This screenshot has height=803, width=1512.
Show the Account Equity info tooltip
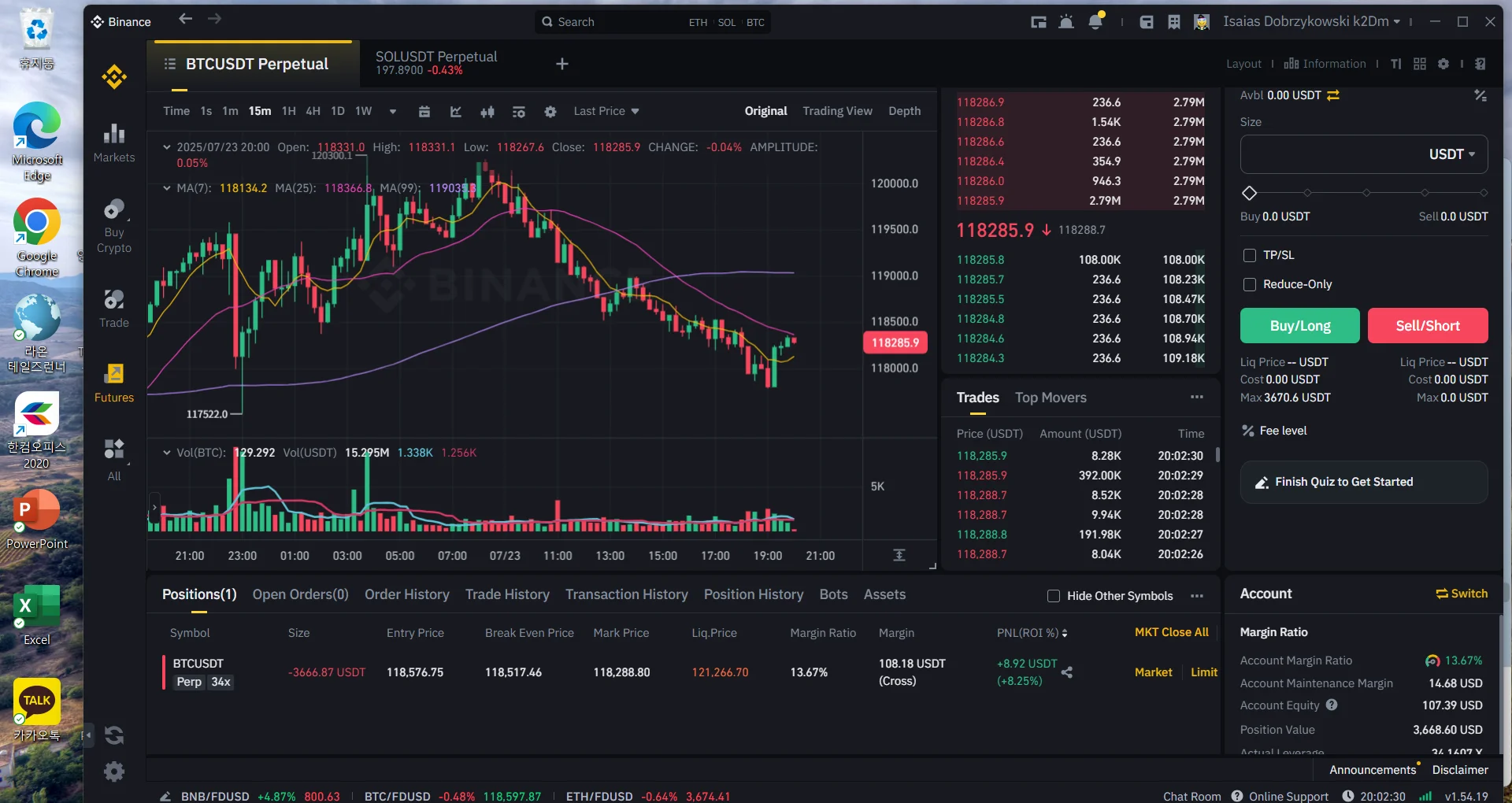coord(1332,705)
